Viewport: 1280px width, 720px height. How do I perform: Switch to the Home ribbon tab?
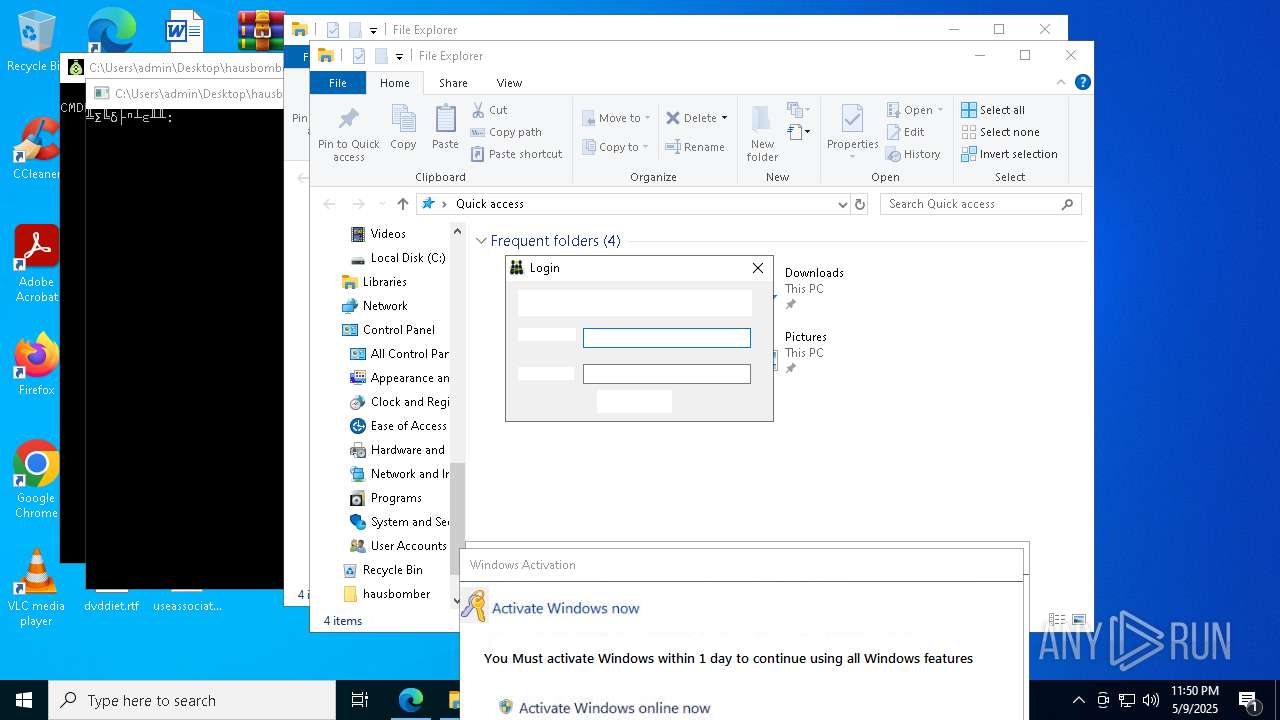click(x=395, y=83)
